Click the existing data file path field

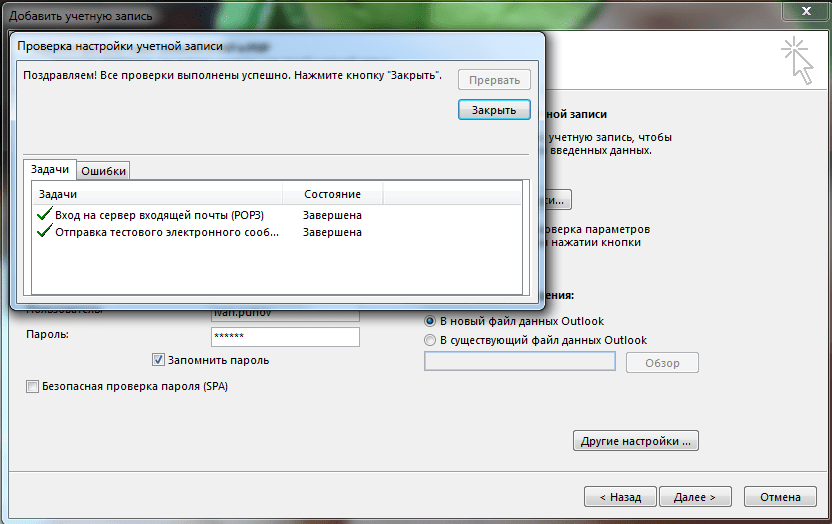click(x=520, y=361)
